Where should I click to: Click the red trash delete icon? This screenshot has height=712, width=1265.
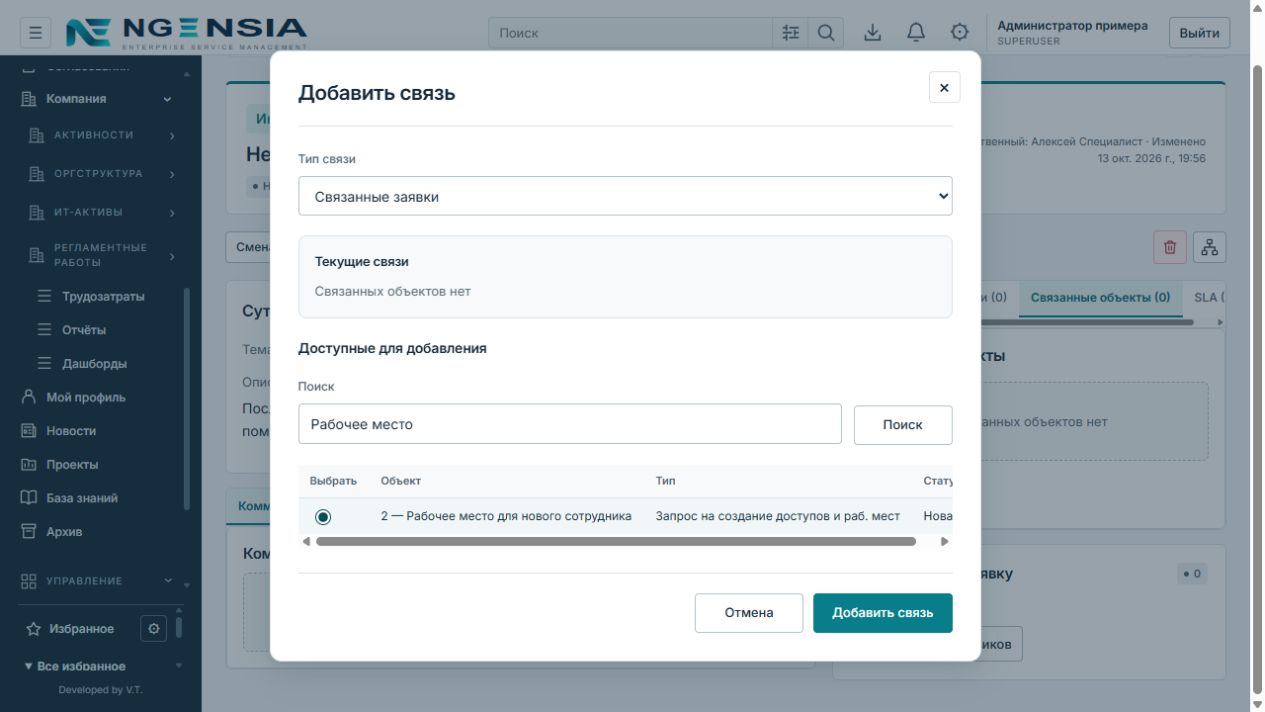point(1170,247)
